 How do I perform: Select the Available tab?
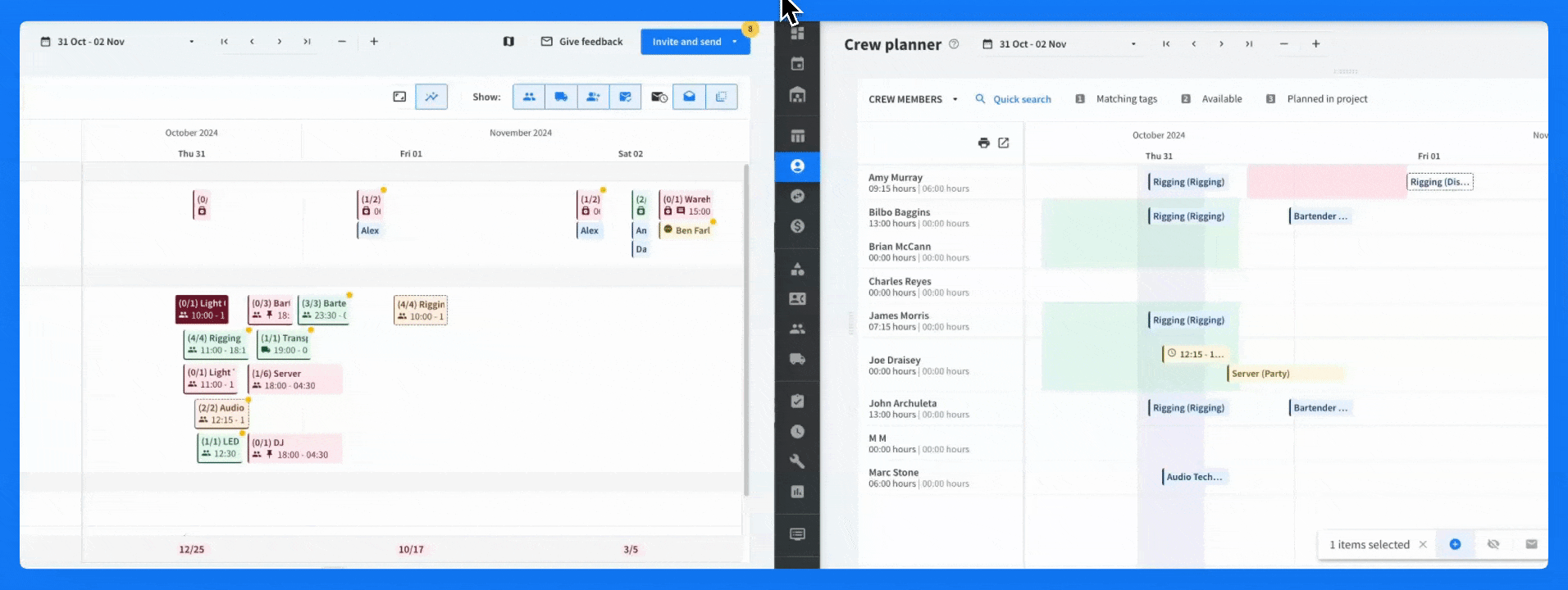pos(1211,99)
